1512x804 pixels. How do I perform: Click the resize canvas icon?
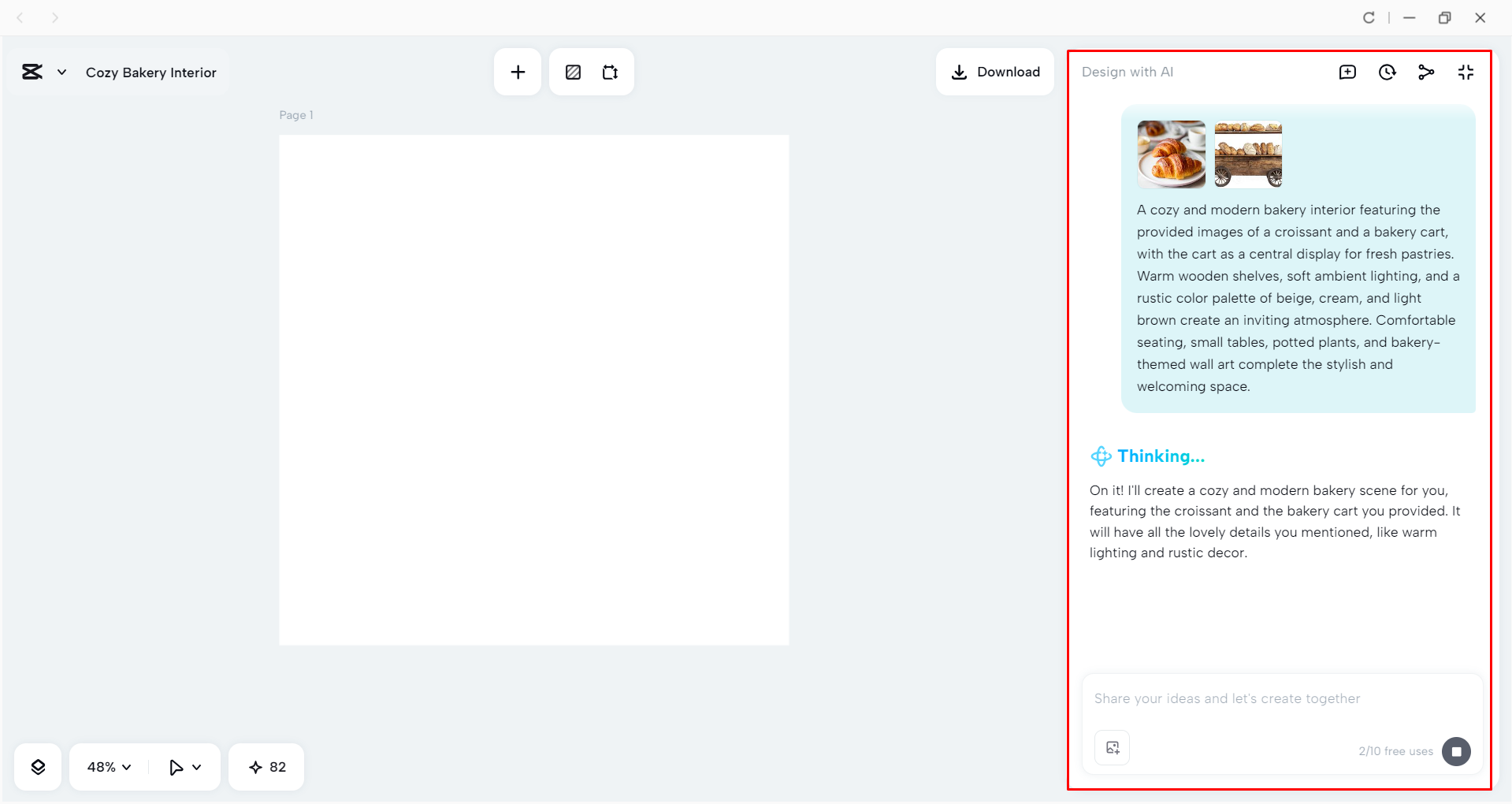[x=611, y=73]
